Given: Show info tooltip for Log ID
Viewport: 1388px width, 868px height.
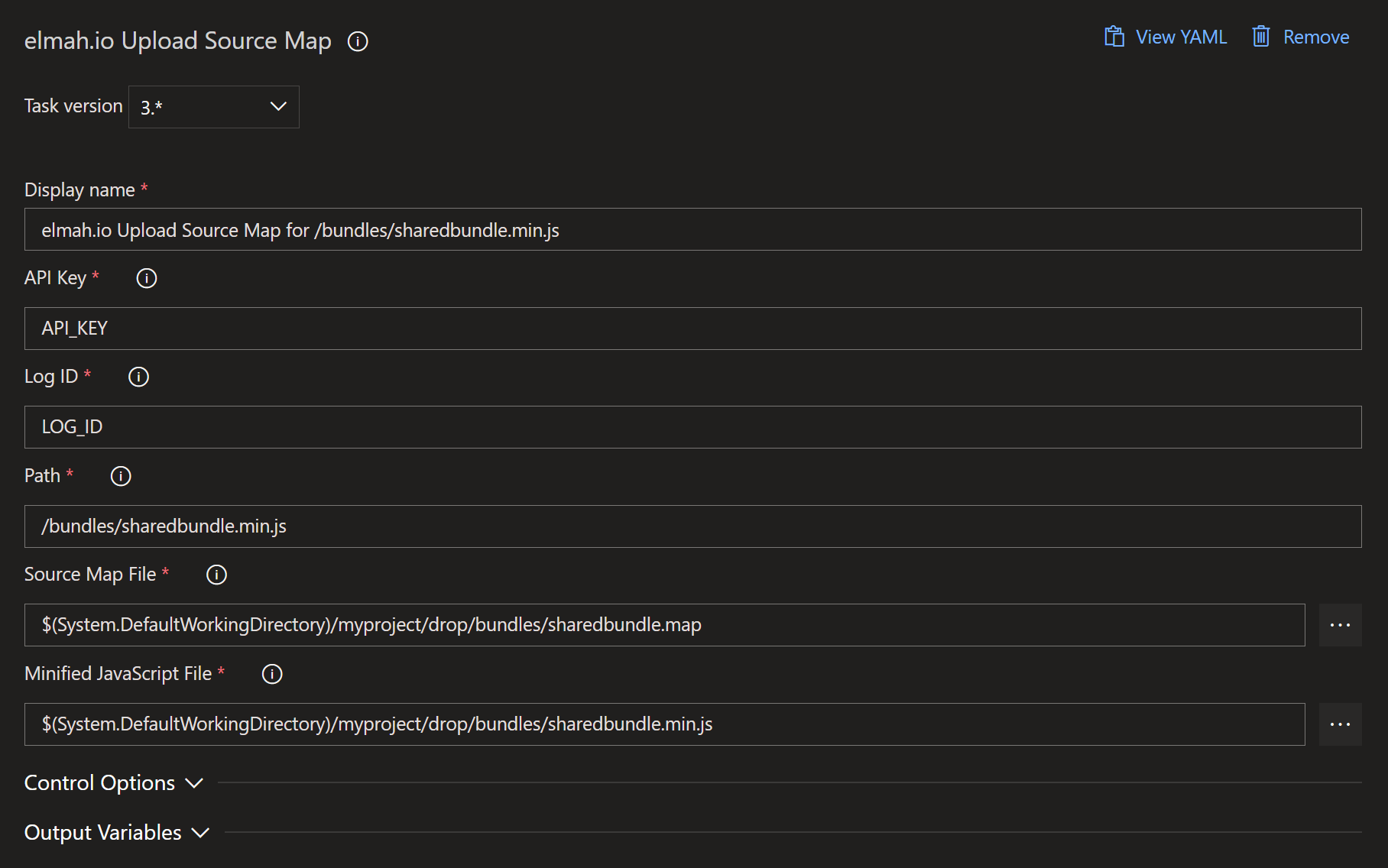Looking at the screenshot, I should pos(138,377).
